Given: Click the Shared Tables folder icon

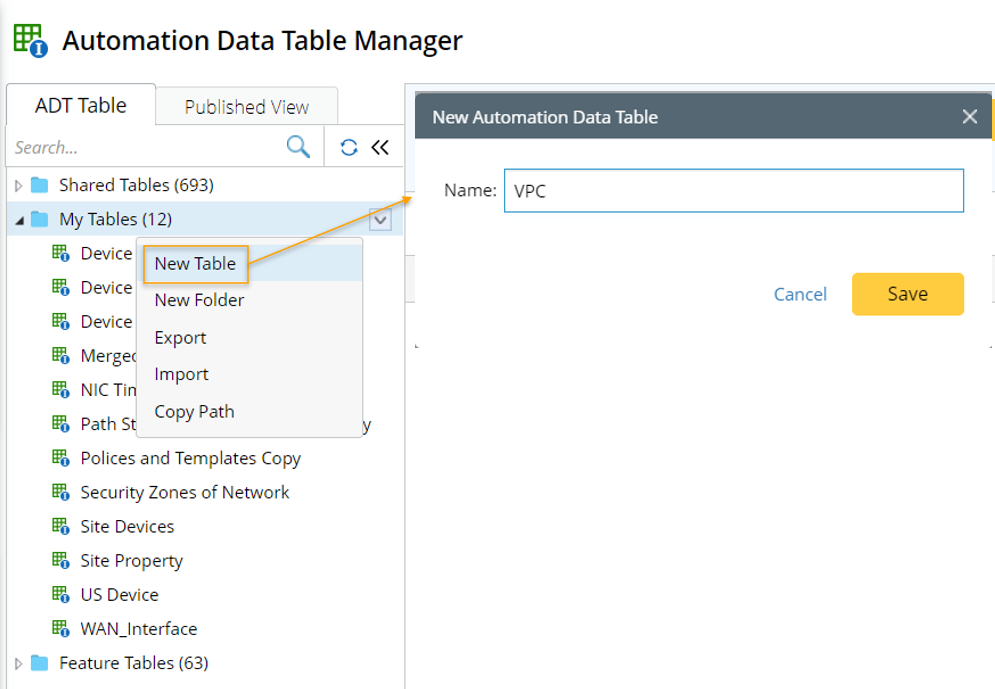Looking at the screenshot, I should click(40, 185).
